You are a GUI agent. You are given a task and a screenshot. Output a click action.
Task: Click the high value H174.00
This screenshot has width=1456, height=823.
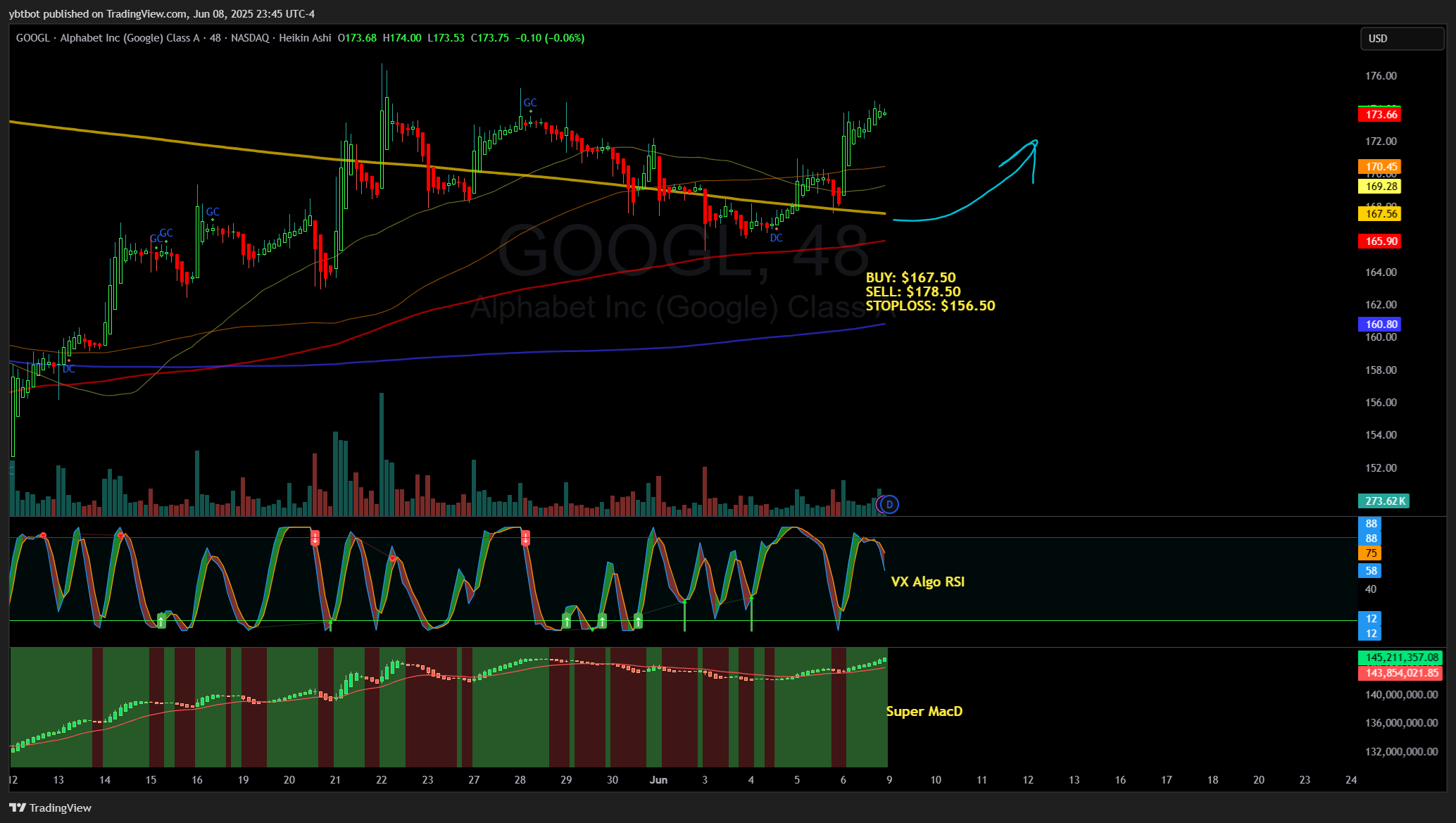pos(402,38)
